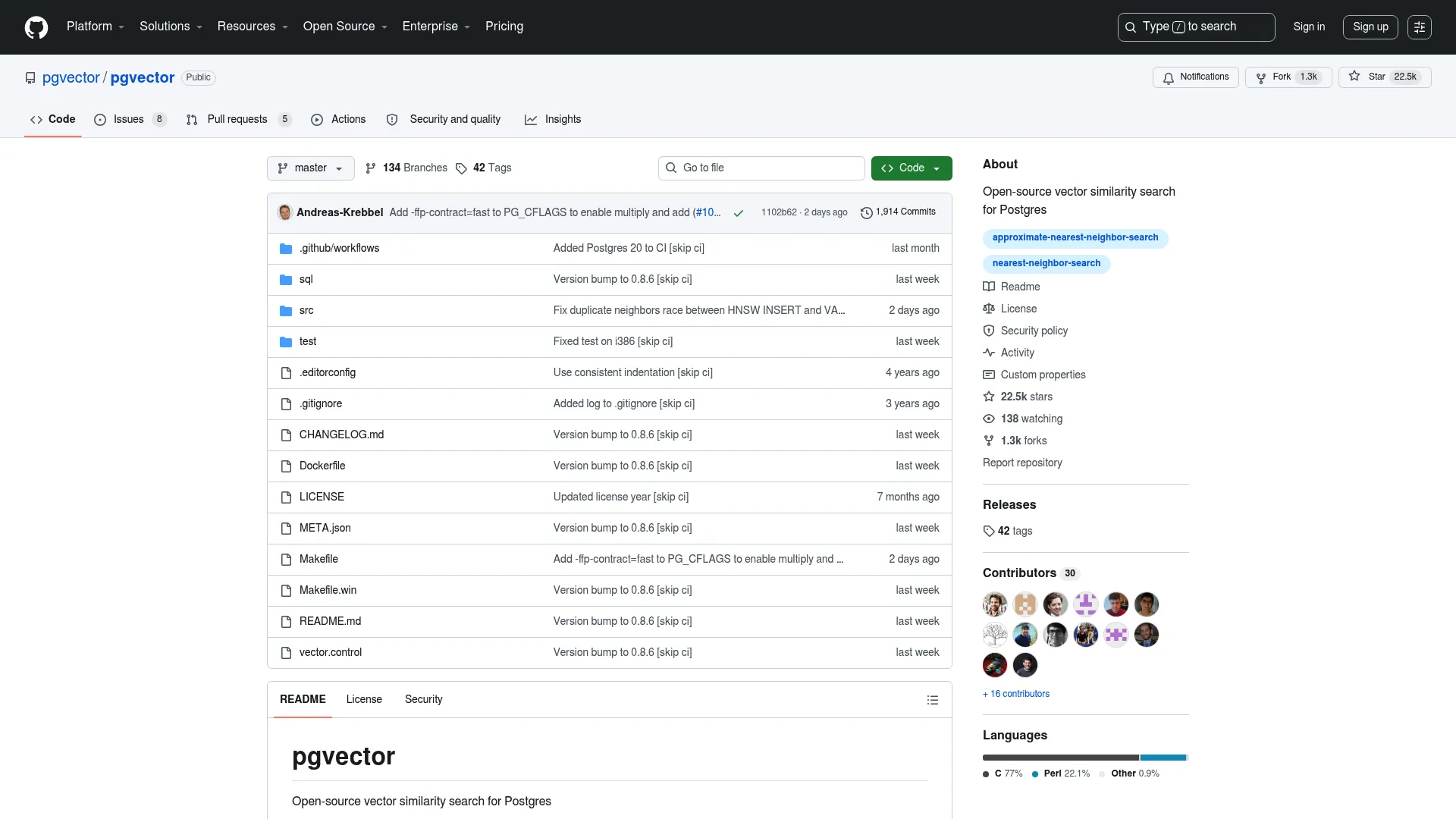
Task: Click the .editorconfig file icon
Action: pyautogui.click(x=286, y=373)
